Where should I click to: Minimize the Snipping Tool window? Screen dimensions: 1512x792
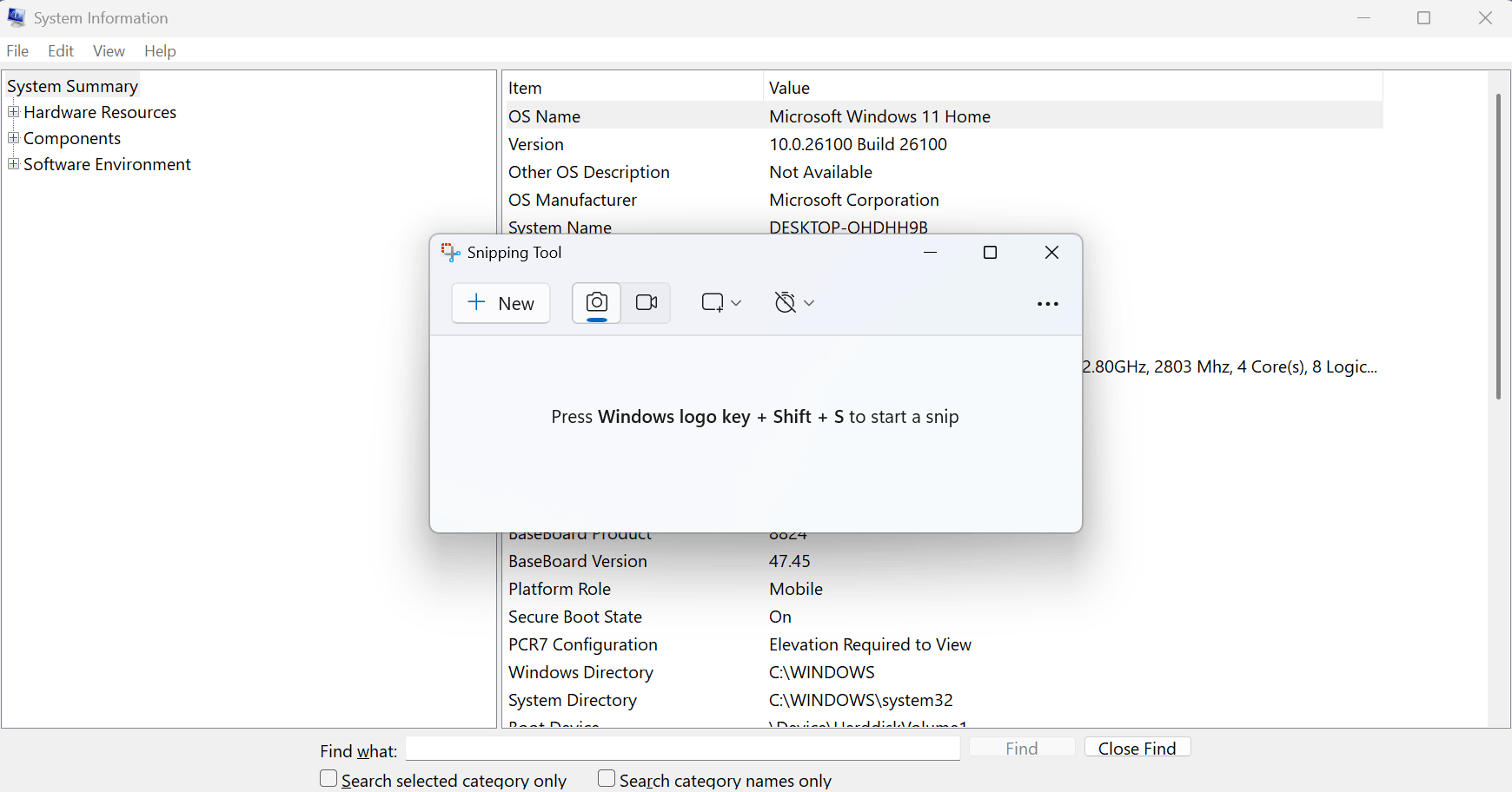931,253
